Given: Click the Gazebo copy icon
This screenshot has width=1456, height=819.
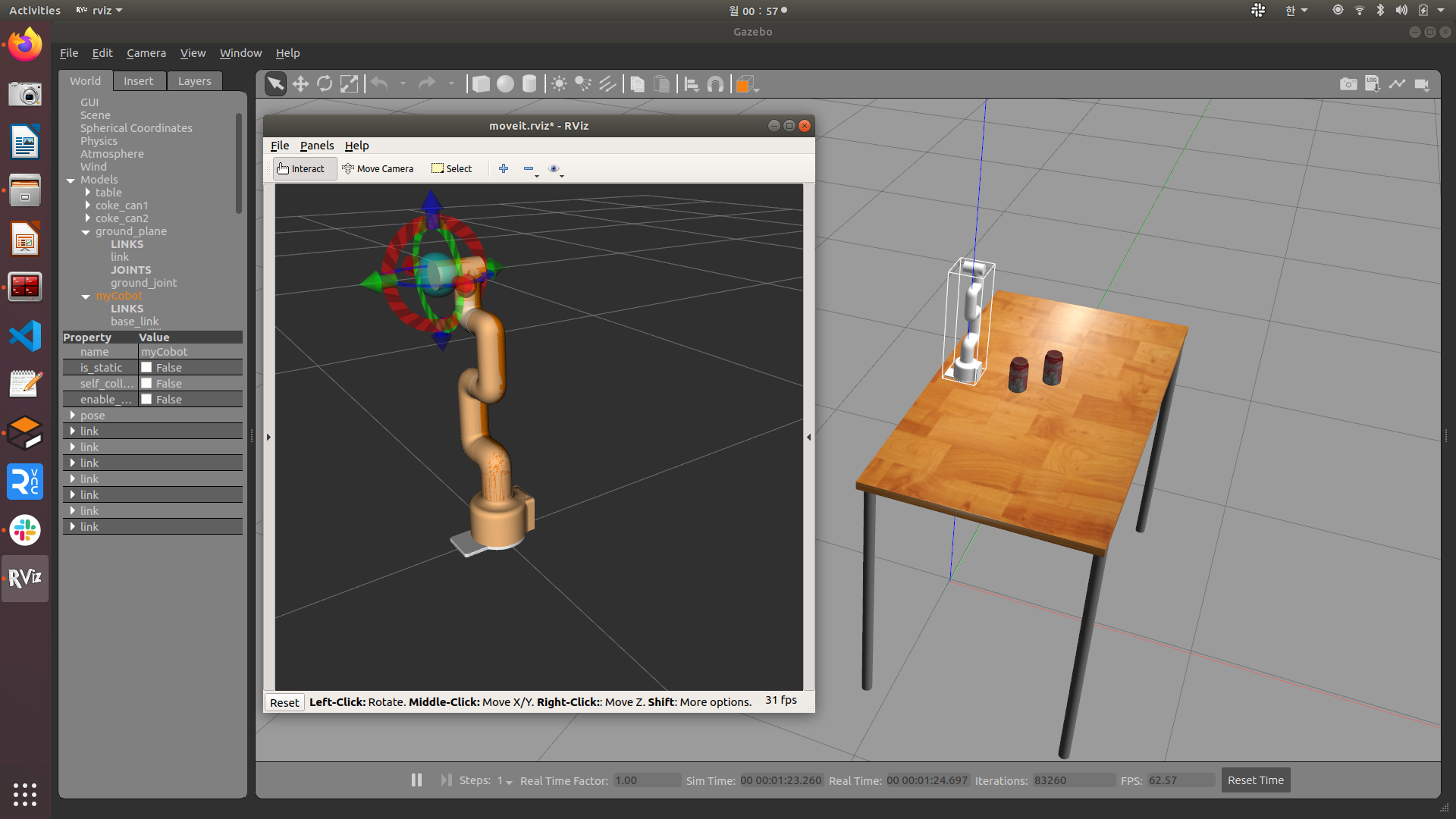Looking at the screenshot, I should pos(638,83).
